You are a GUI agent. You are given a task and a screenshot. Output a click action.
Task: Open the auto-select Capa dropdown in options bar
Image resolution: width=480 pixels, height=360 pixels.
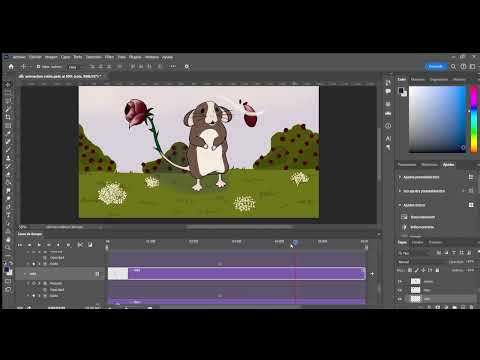pyautogui.click(x=75, y=67)
